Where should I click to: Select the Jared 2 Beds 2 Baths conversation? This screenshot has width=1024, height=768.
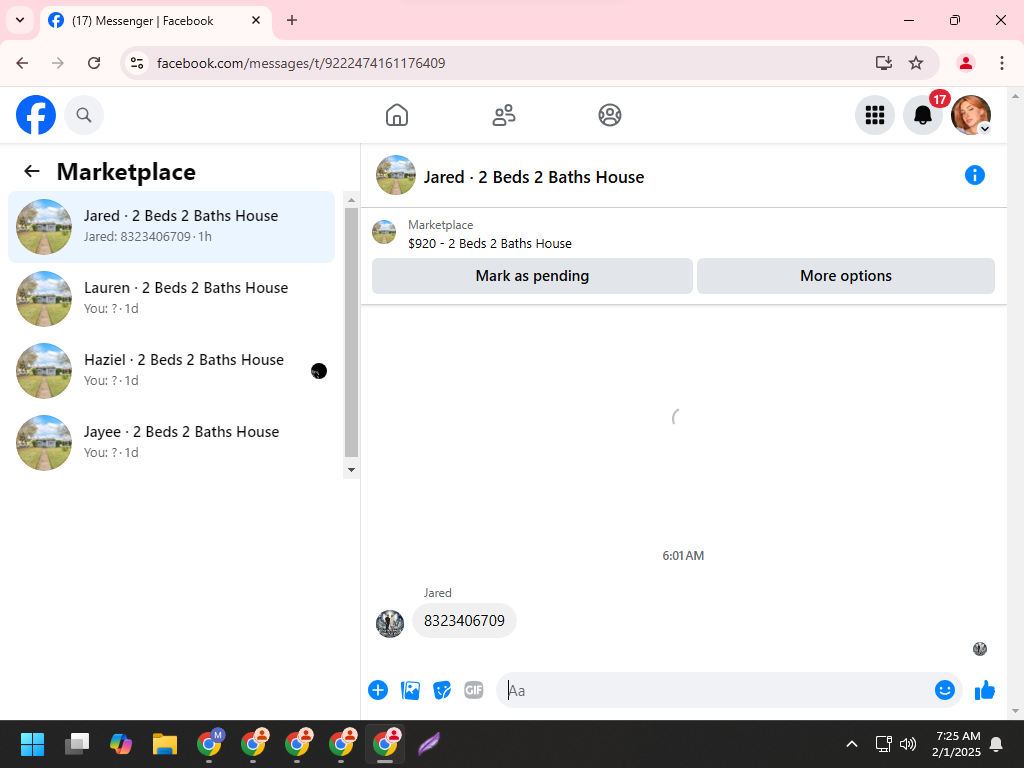click(171, 227)
